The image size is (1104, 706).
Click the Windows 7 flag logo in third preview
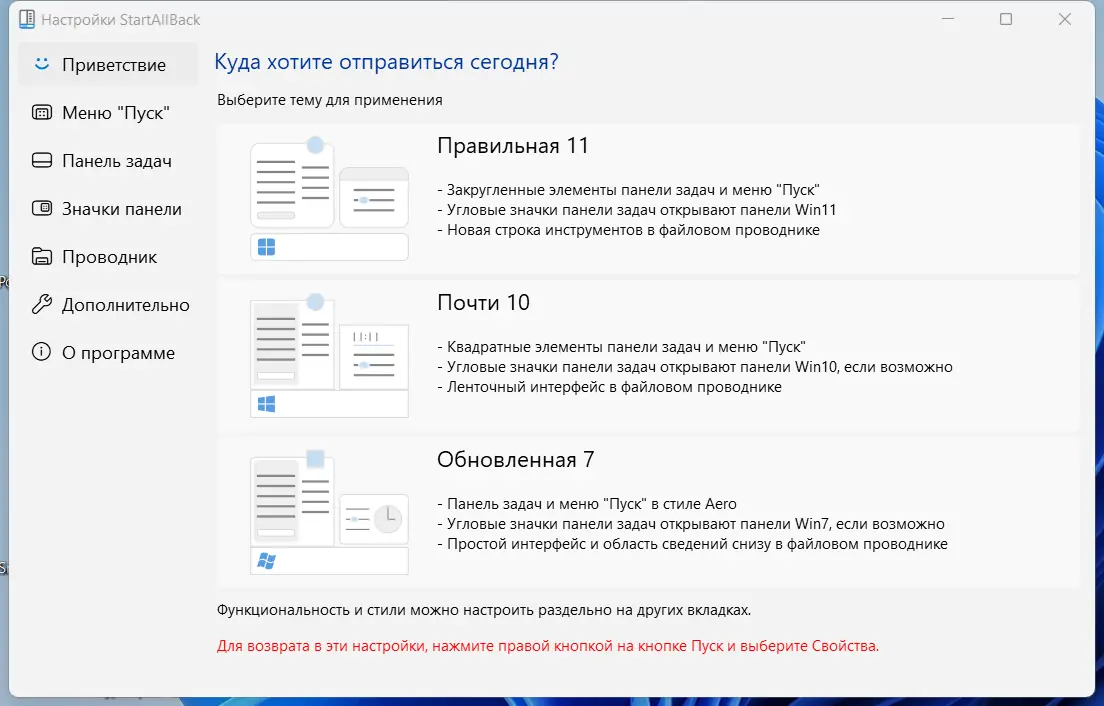pos(267,561)
